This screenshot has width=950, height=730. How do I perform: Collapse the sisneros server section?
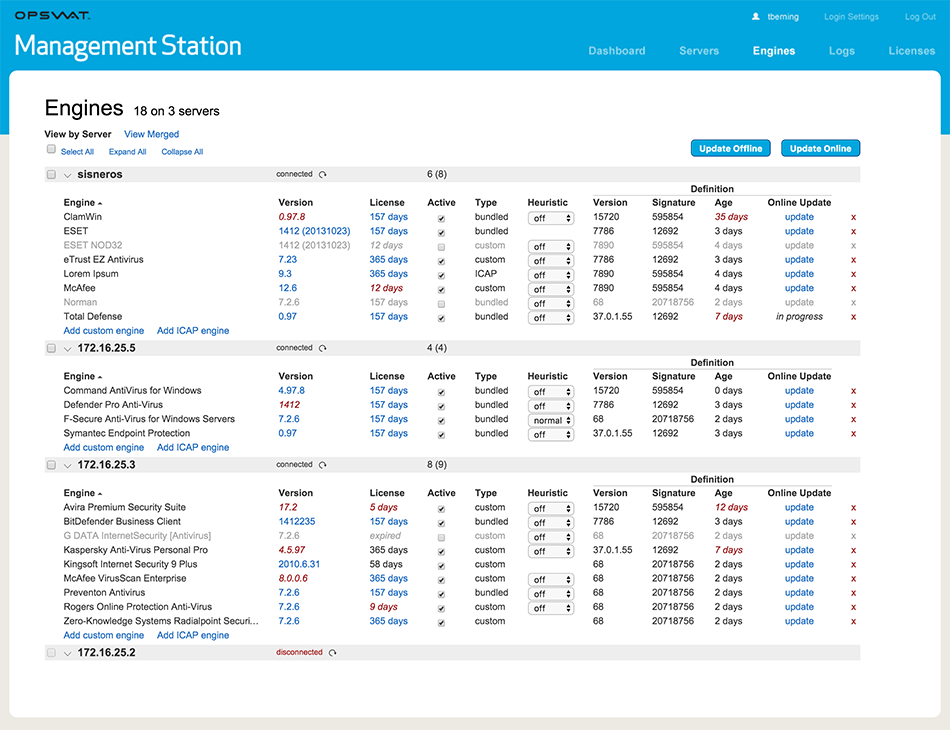pos(68,175)
